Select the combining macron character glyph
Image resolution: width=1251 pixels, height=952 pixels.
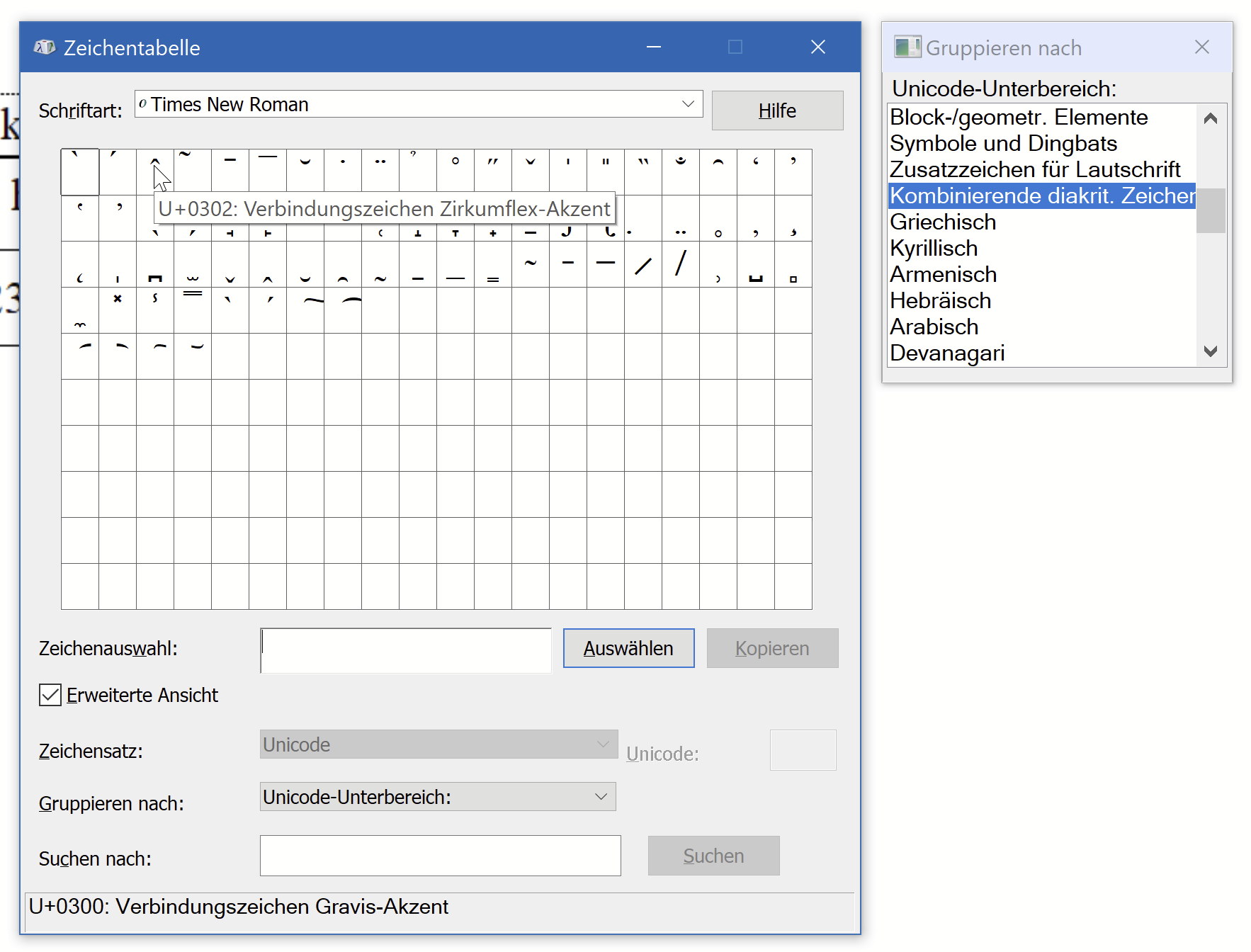tap(230, 171)
